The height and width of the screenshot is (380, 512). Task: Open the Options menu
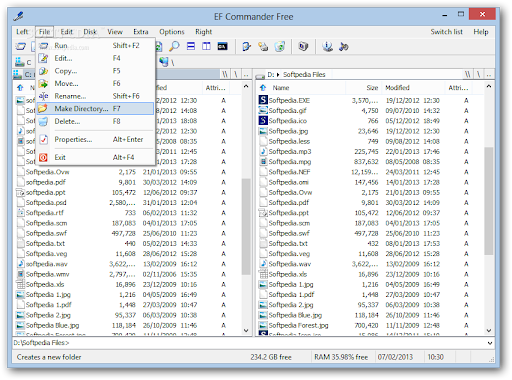[172, 32]
